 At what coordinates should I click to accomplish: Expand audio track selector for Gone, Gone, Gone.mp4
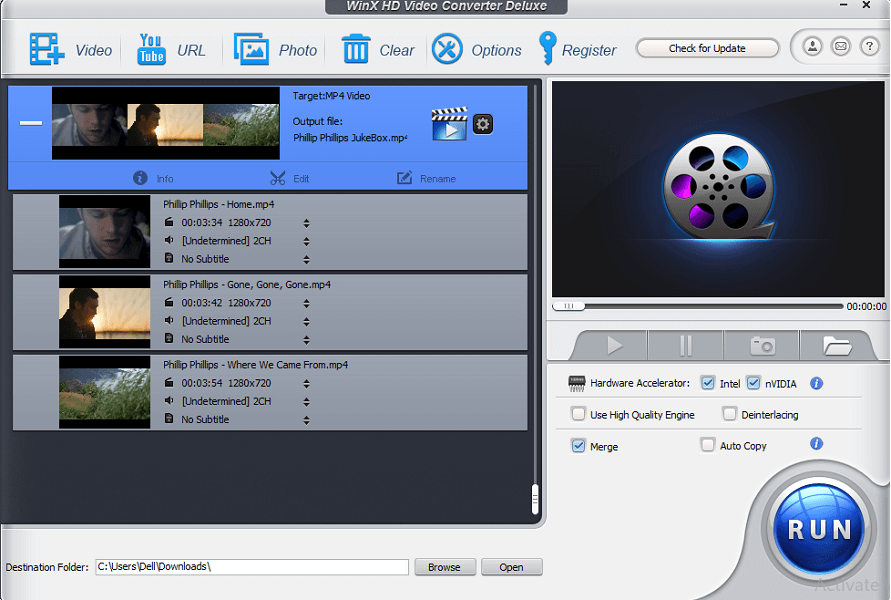[306, 322]
